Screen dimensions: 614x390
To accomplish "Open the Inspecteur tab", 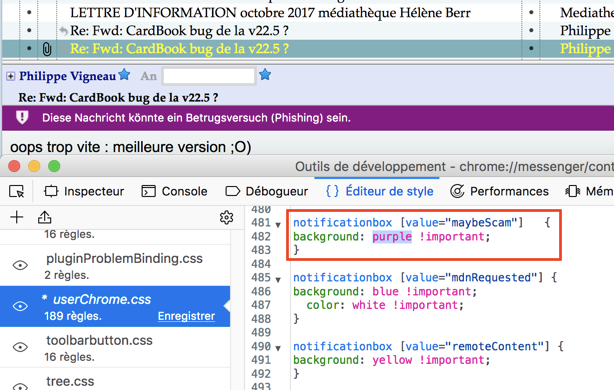I will [x=84, y=191].
